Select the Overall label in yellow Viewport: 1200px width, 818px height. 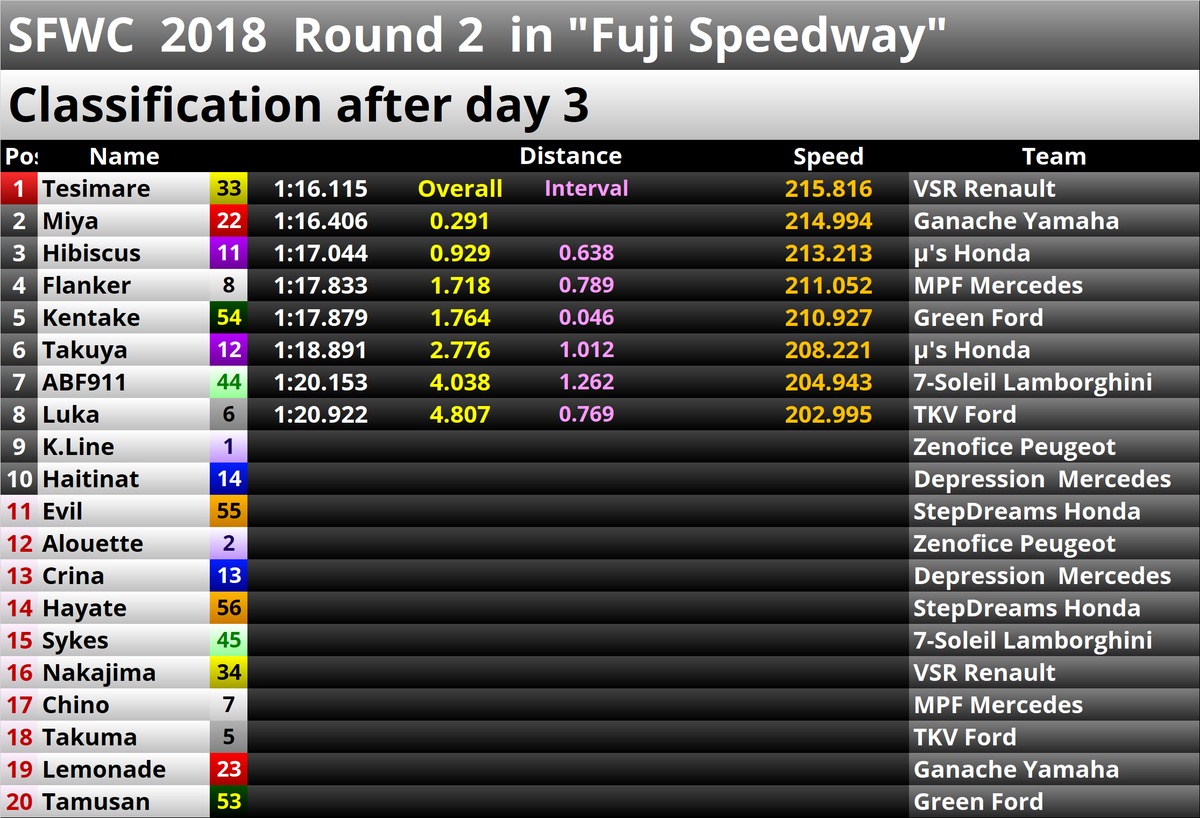(x=460, y=188)
